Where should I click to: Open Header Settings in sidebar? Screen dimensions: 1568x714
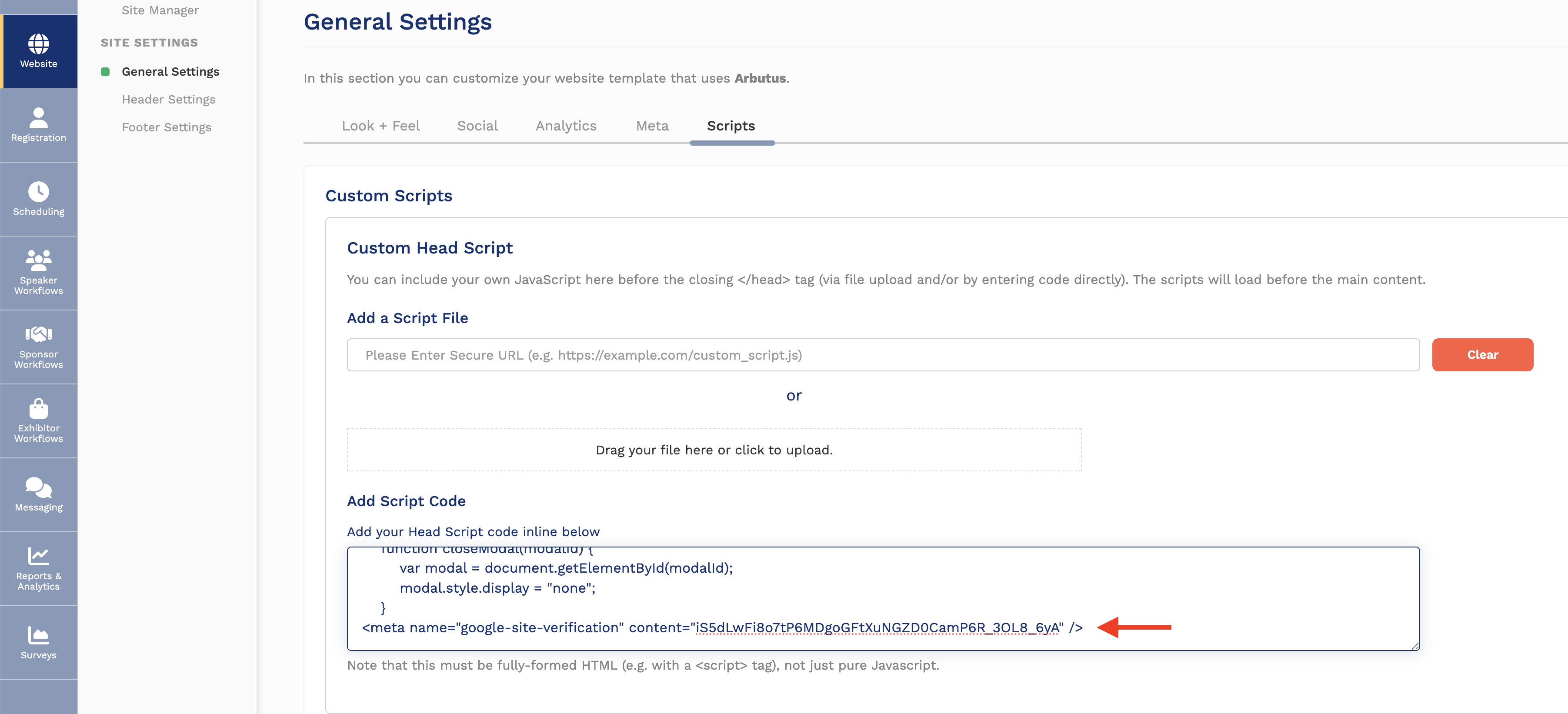169,99
